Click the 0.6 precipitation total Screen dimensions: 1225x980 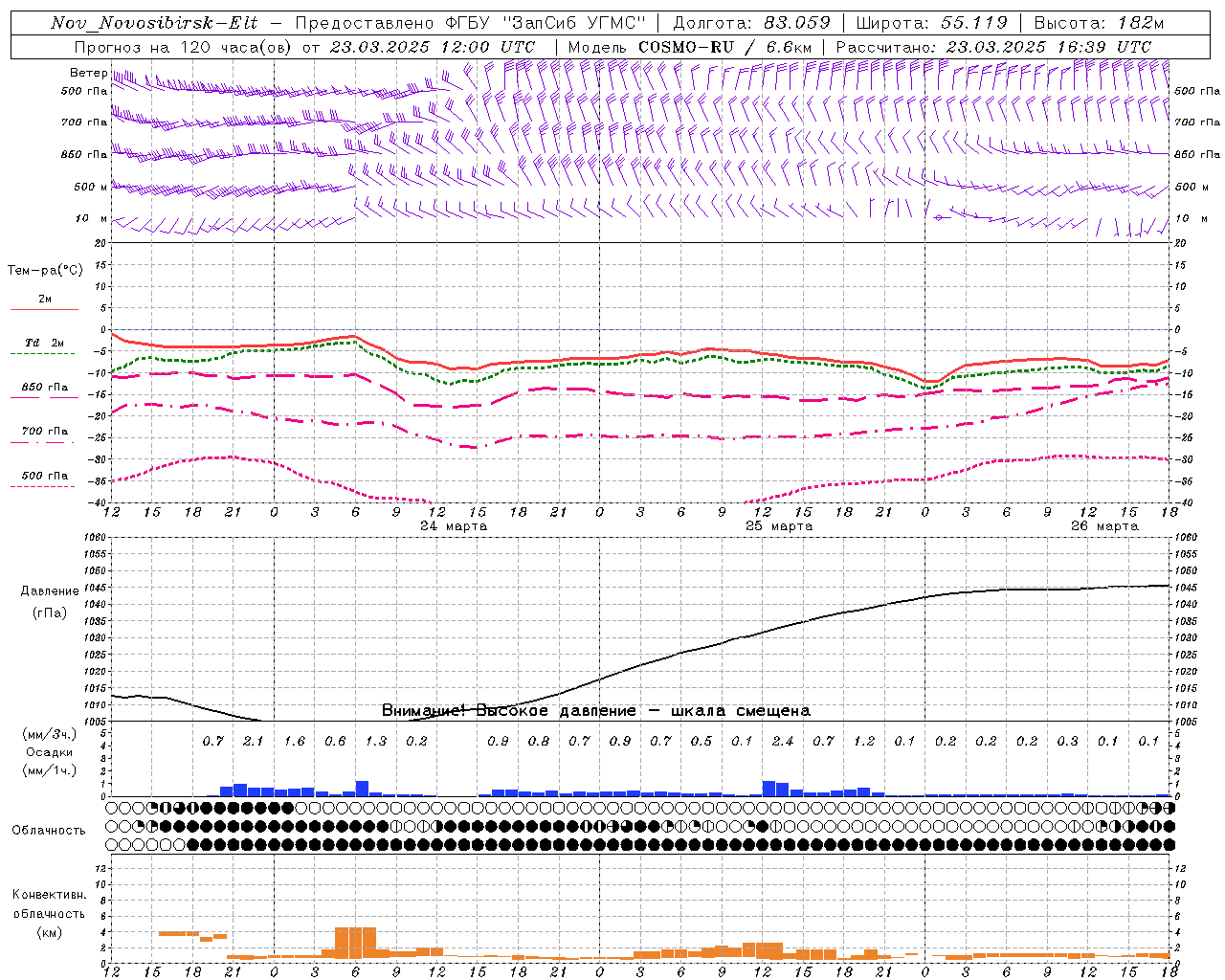335,741
